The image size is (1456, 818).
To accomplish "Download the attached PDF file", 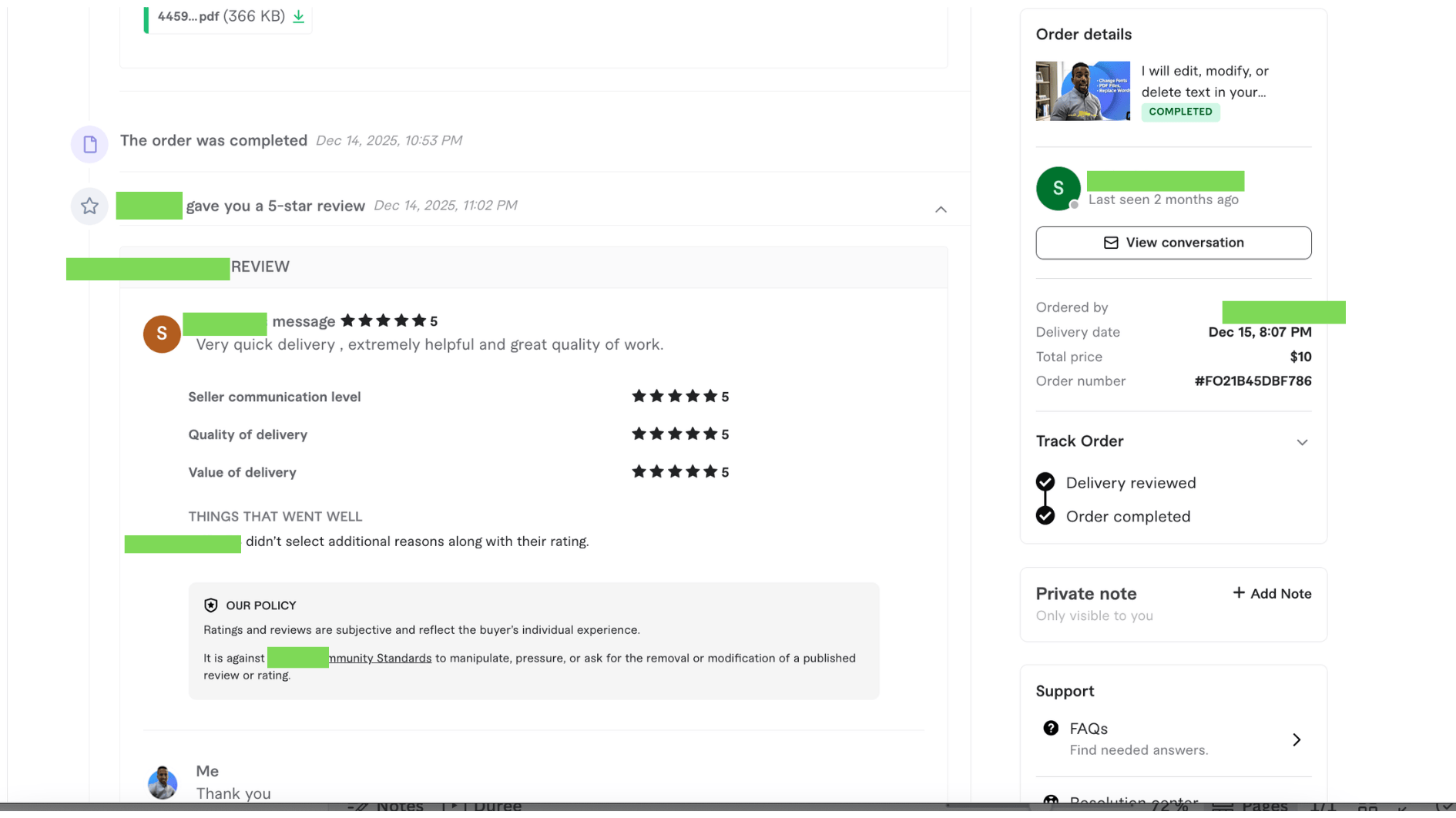I will [298, 17].
